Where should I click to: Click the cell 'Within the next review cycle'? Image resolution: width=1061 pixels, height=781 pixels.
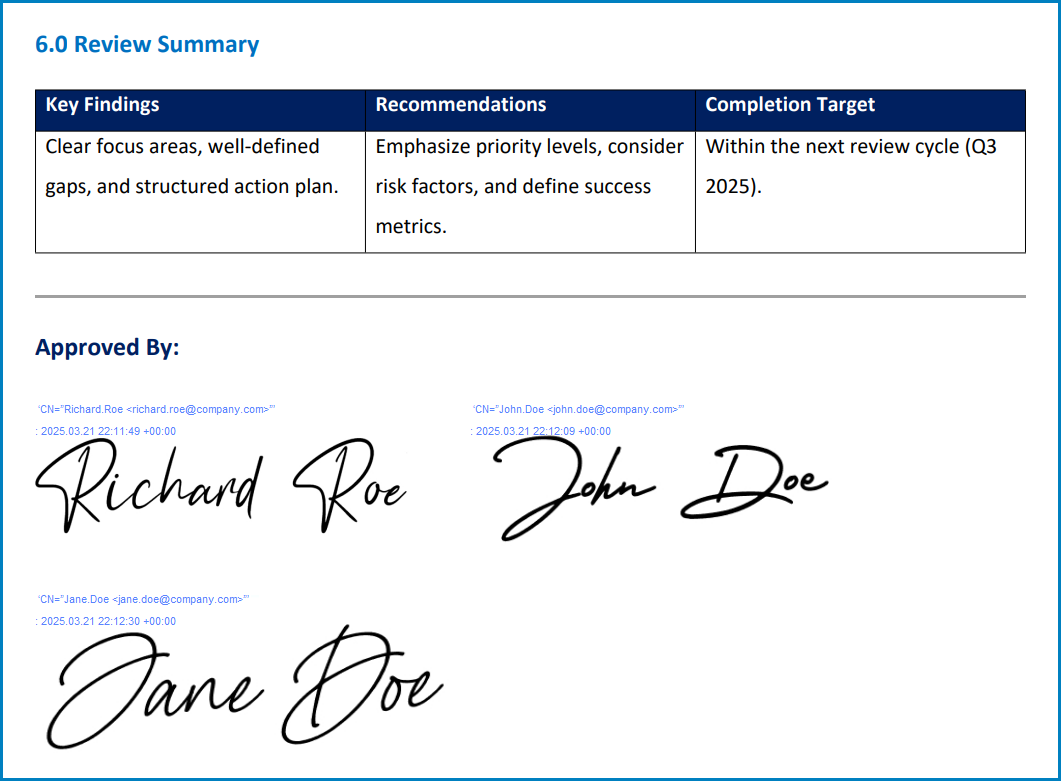[x=861, y=192]
